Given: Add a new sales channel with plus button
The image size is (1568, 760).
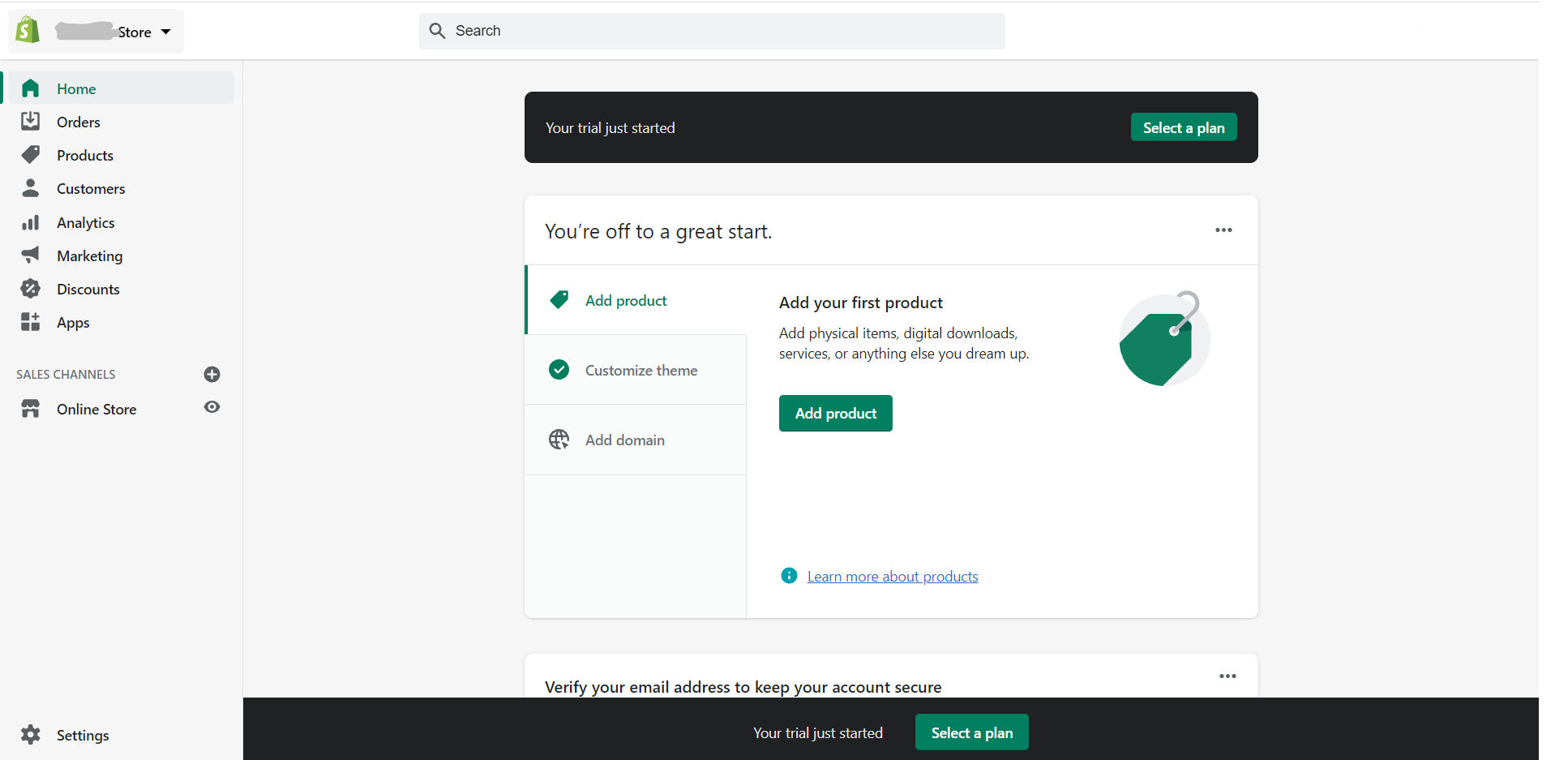Looking at the screenshot, I should [x=212, y=374].
